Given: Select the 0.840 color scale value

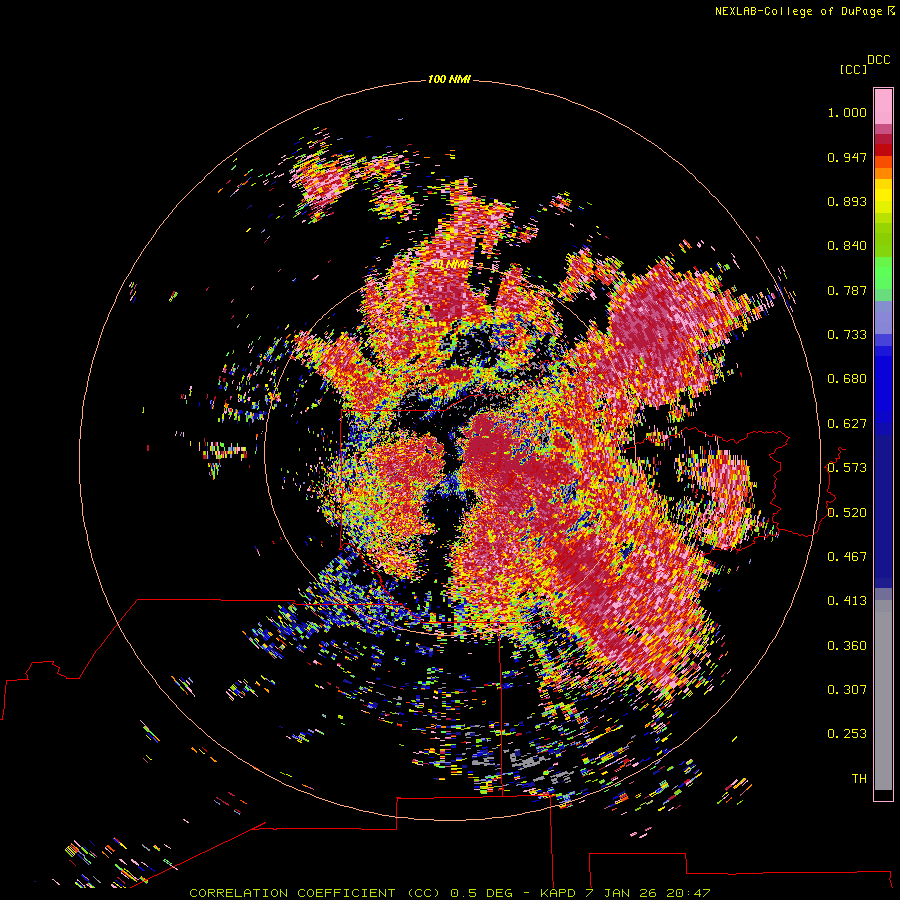Looking at the screenshot, I should pyautogui.click(x=847, y=246).
